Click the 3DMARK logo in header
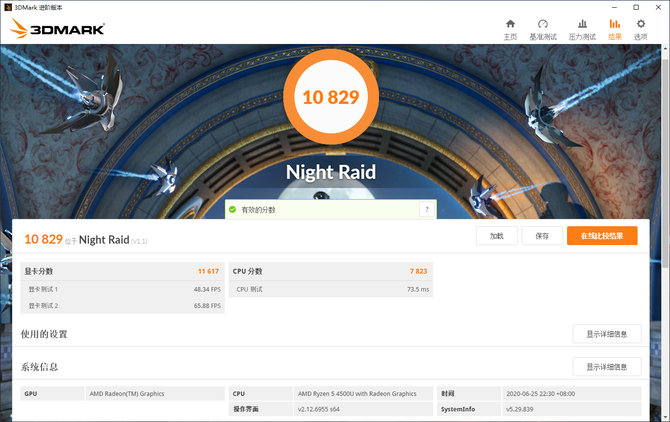 click(57, 28)
